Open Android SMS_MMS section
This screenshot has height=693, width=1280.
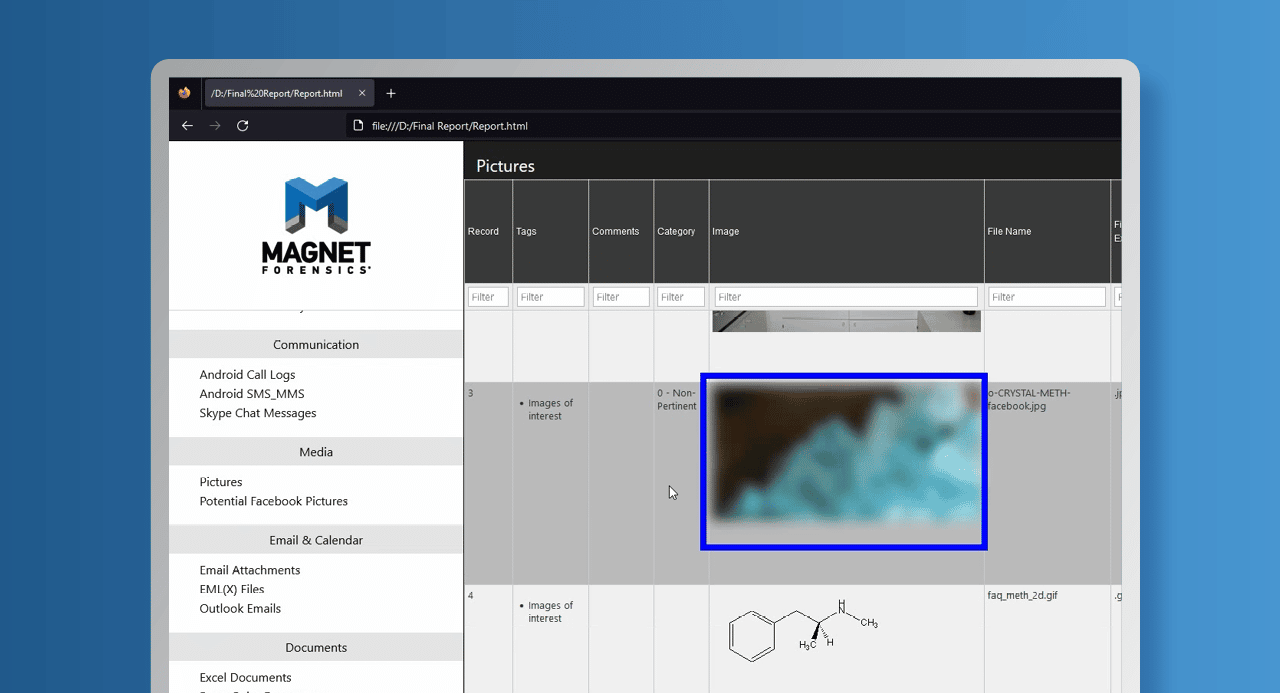click(251, 394)
